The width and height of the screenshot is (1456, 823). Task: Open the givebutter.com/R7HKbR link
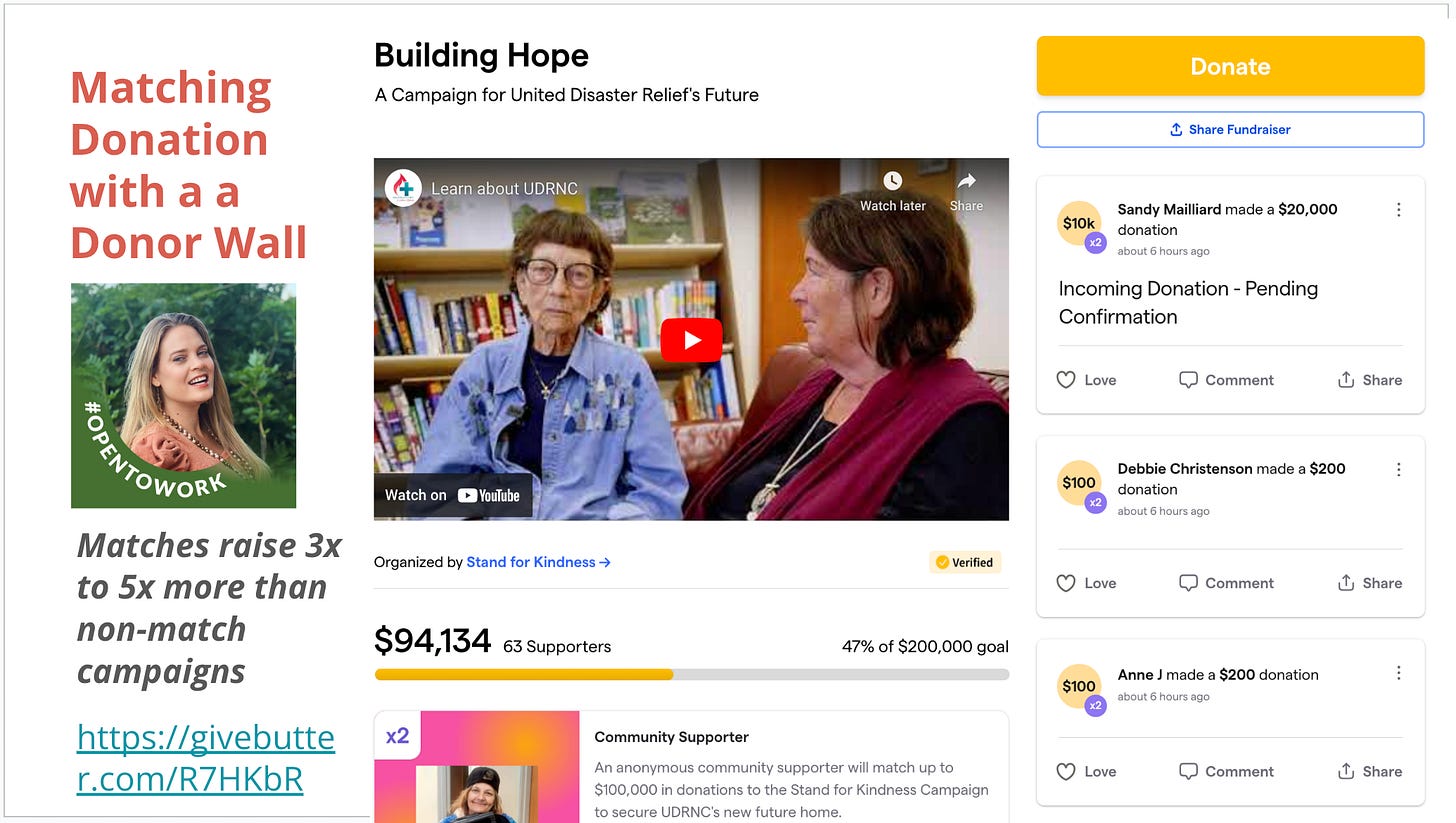[x=206, y=757]
